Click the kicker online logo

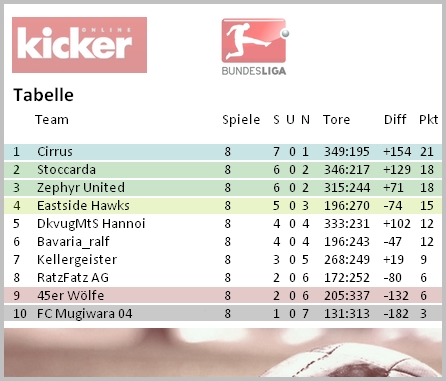tap(79, 45)
